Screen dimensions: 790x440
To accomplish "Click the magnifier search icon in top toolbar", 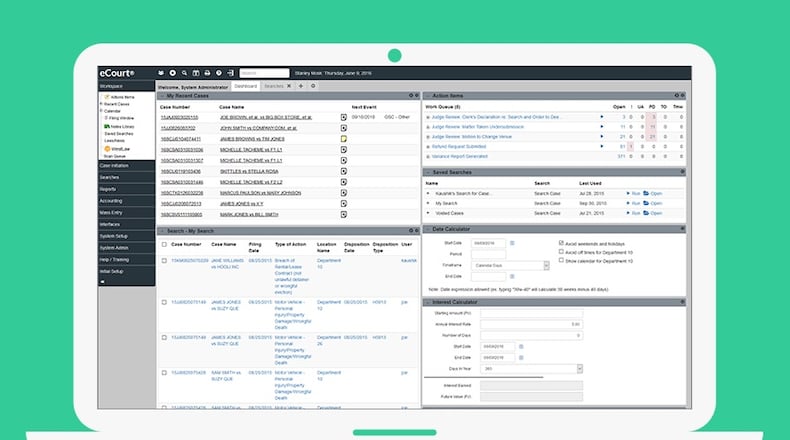I will click(184, 73).
